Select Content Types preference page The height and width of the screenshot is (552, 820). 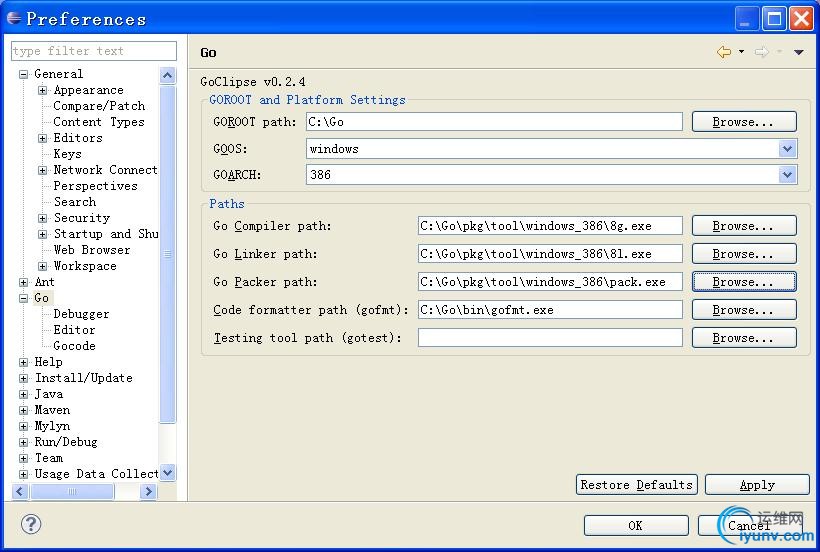point(98,122)
